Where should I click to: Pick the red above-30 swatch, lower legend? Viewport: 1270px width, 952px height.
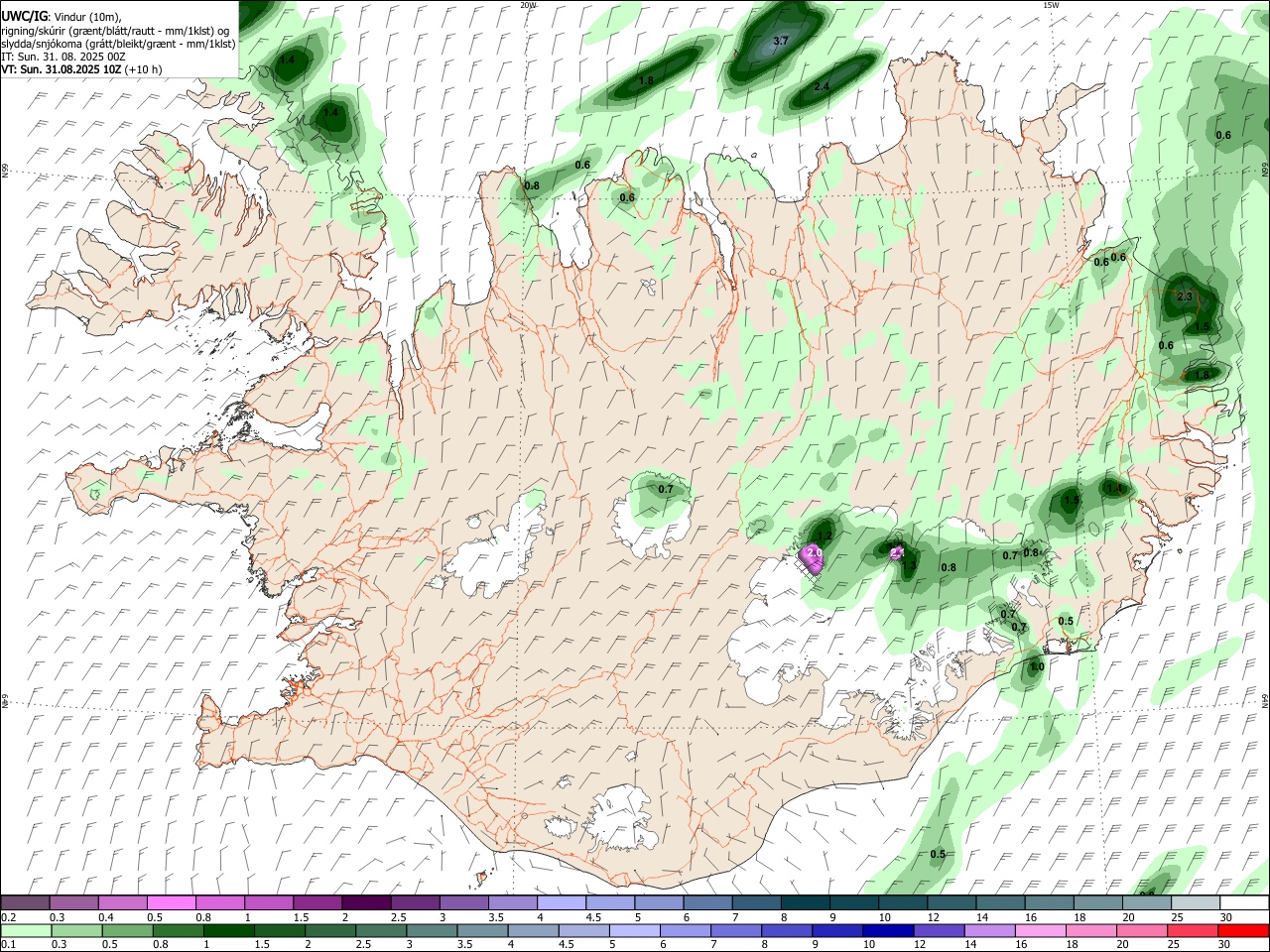1243,930
